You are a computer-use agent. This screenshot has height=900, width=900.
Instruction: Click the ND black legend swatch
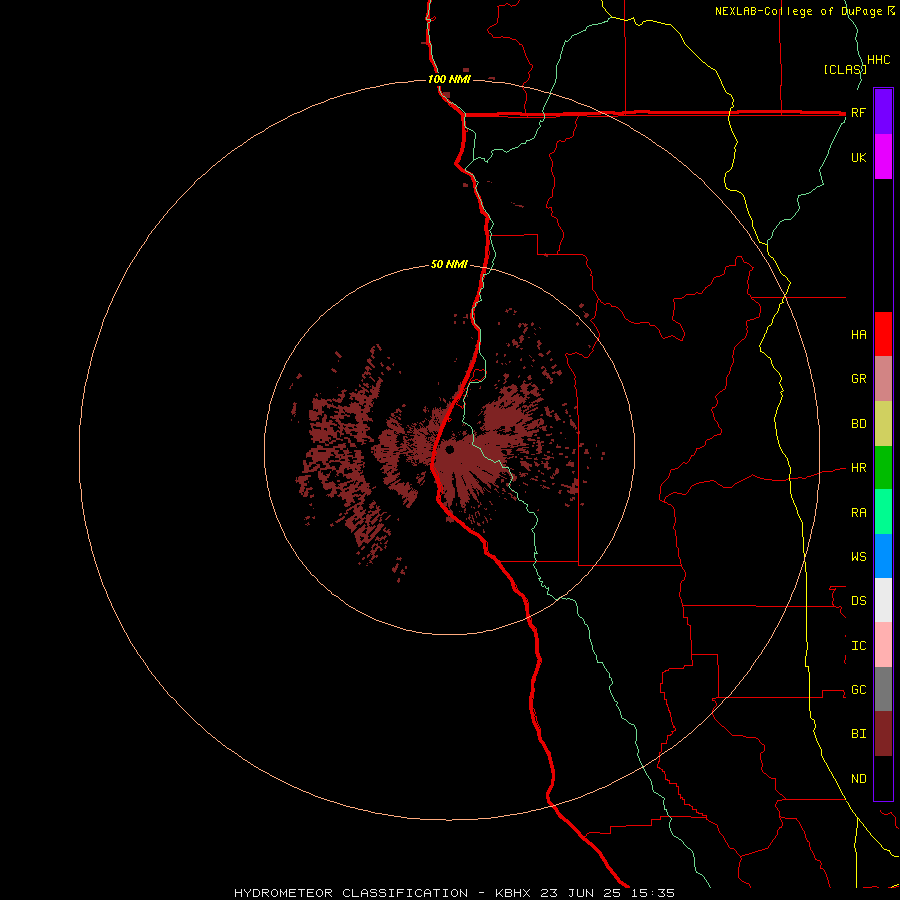pyautogui.click(x=883, y=778)
